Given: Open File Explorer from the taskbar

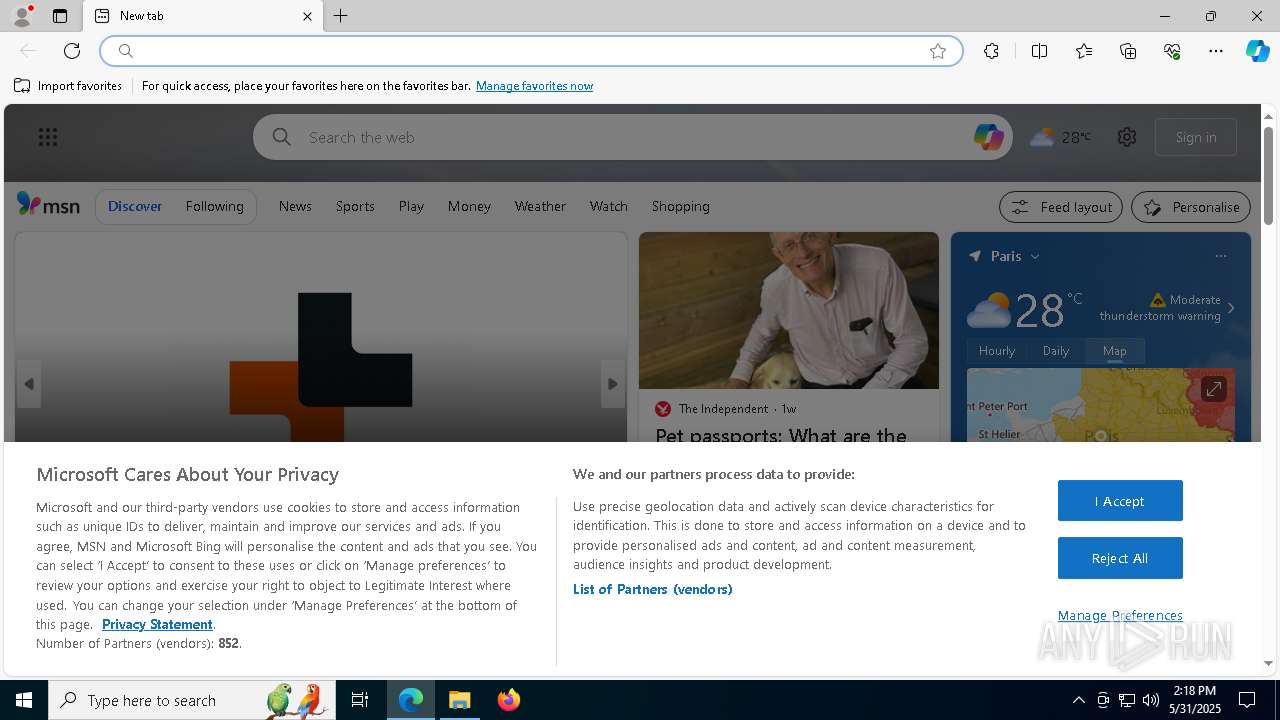Looking at the screenshot, I should [x=460, y=700].
